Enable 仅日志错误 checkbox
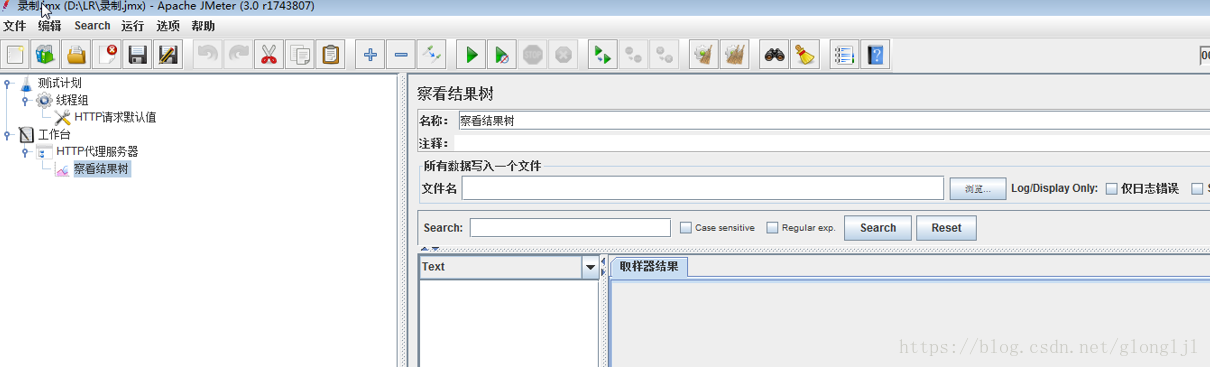This screenshot has height=367, width=1210. click(1112, 188)
